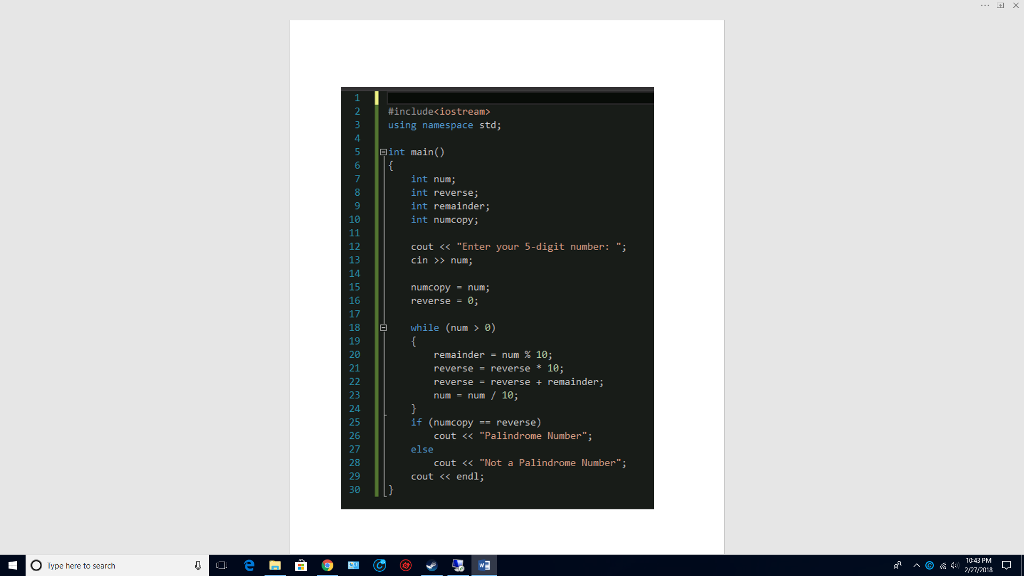This screenshot has width=1024, height=576.
Task: Collapse the while loop code fold
Action: tap(382, 327)
